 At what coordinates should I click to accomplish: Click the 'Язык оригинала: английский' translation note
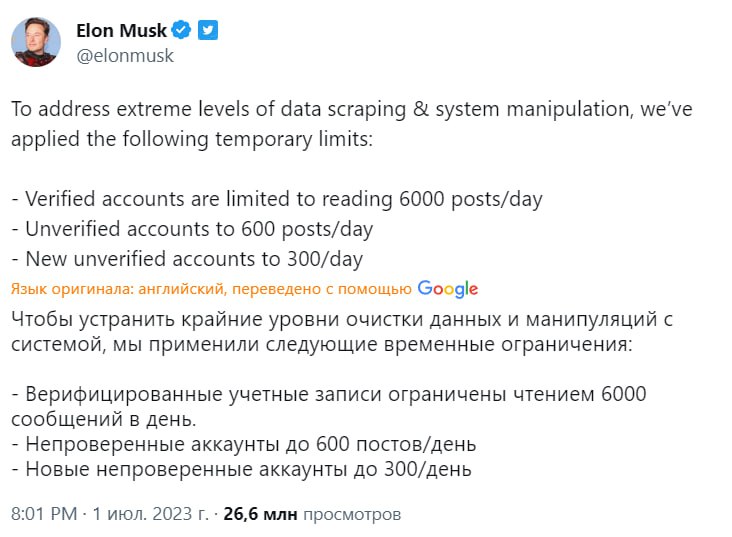[x=211, y=289]
